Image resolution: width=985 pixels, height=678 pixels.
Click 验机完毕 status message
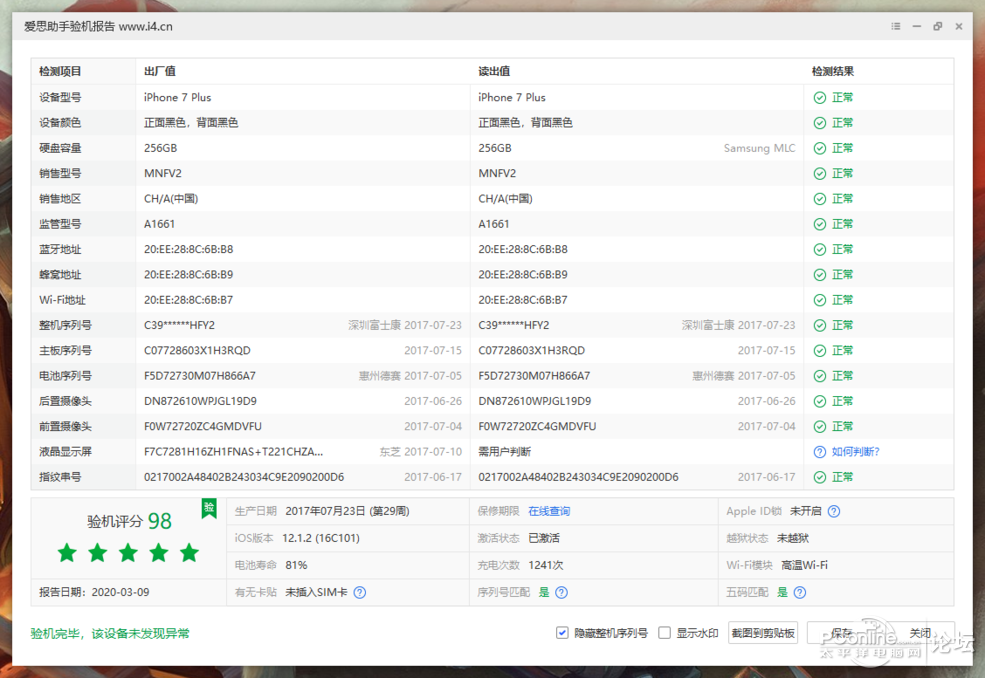pyautogui.click(x=110, y=633)
